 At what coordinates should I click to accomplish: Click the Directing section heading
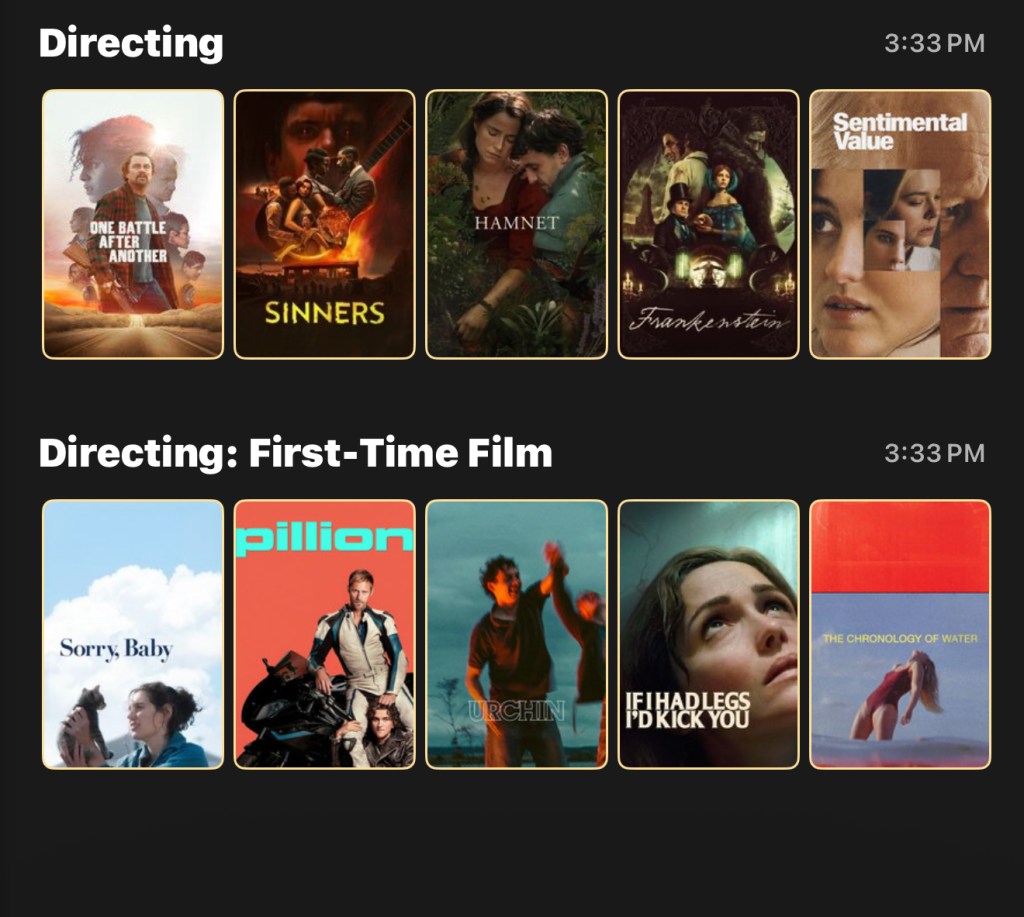[x=131, y=44]
